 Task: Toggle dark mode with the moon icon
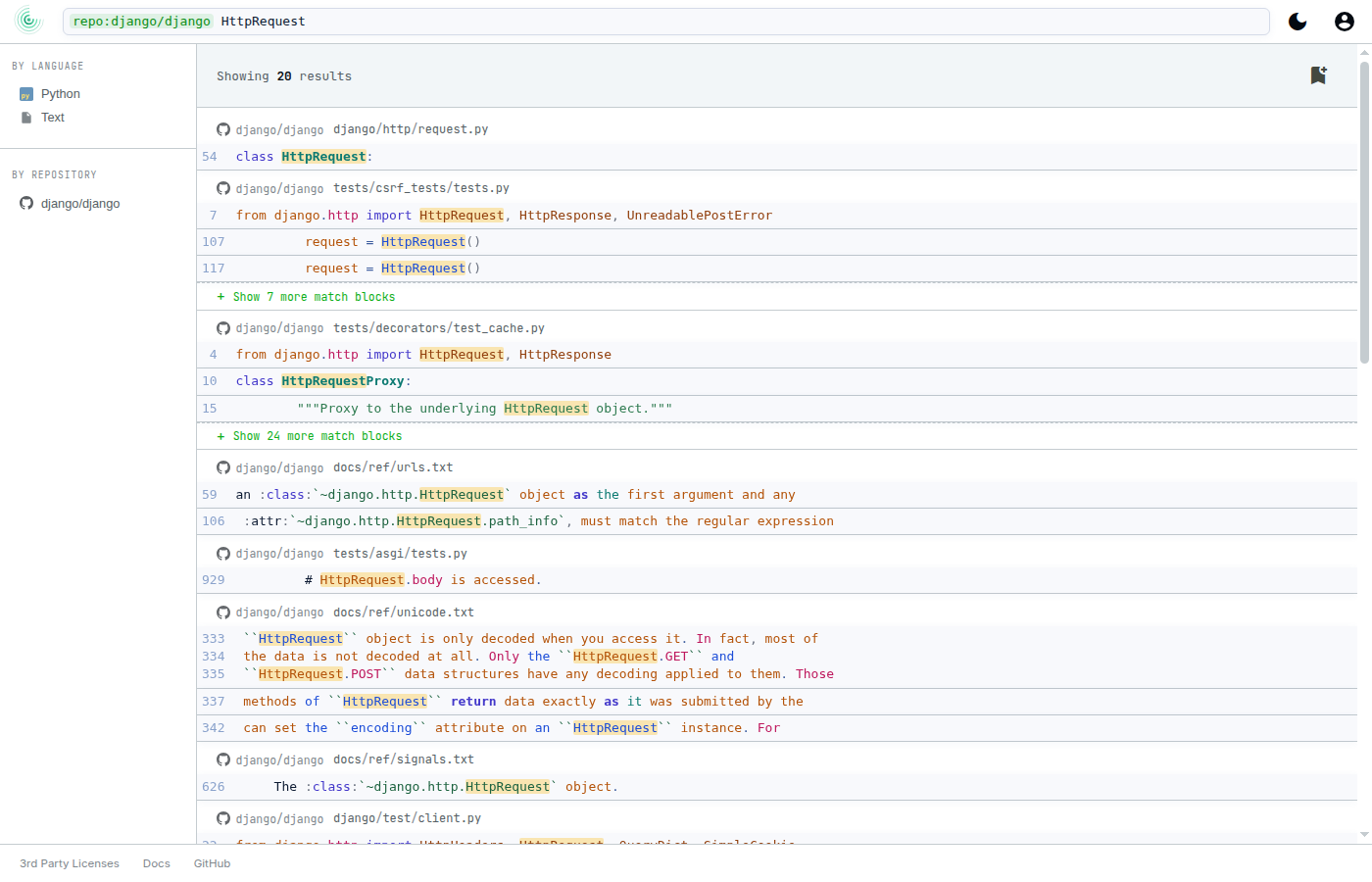coord(1298,22)
